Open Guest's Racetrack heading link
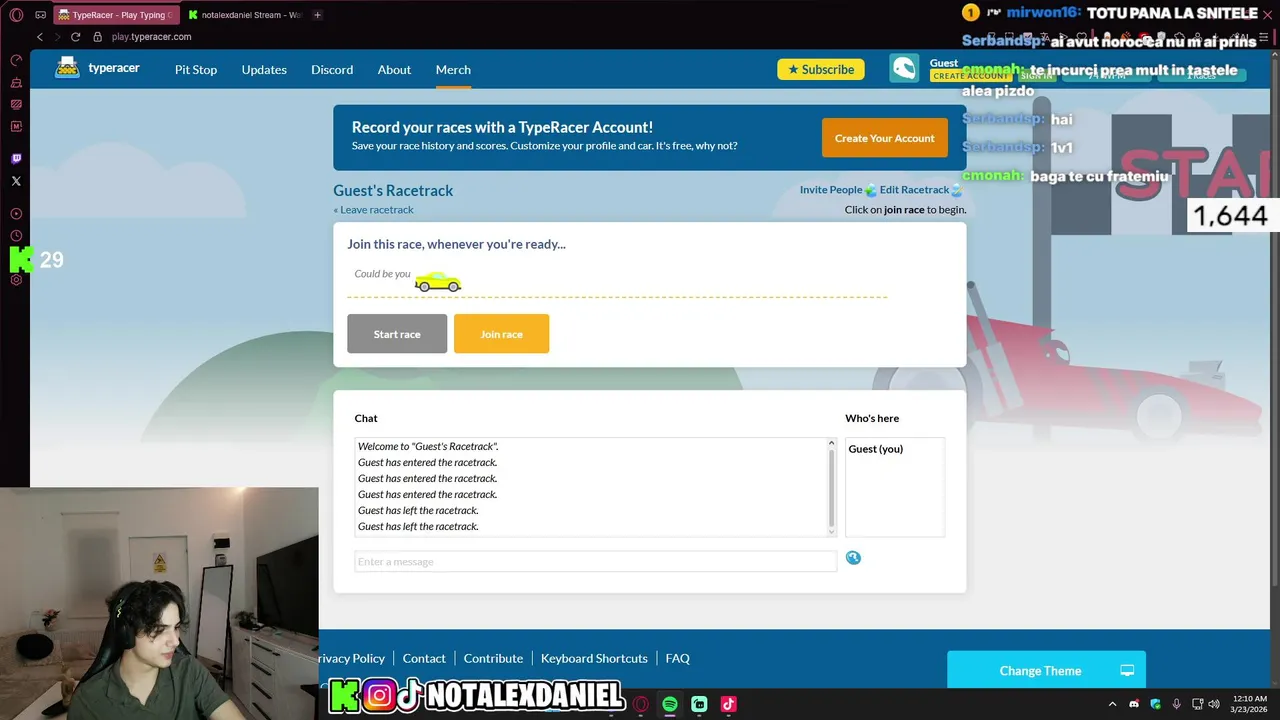 pos(393,191)
